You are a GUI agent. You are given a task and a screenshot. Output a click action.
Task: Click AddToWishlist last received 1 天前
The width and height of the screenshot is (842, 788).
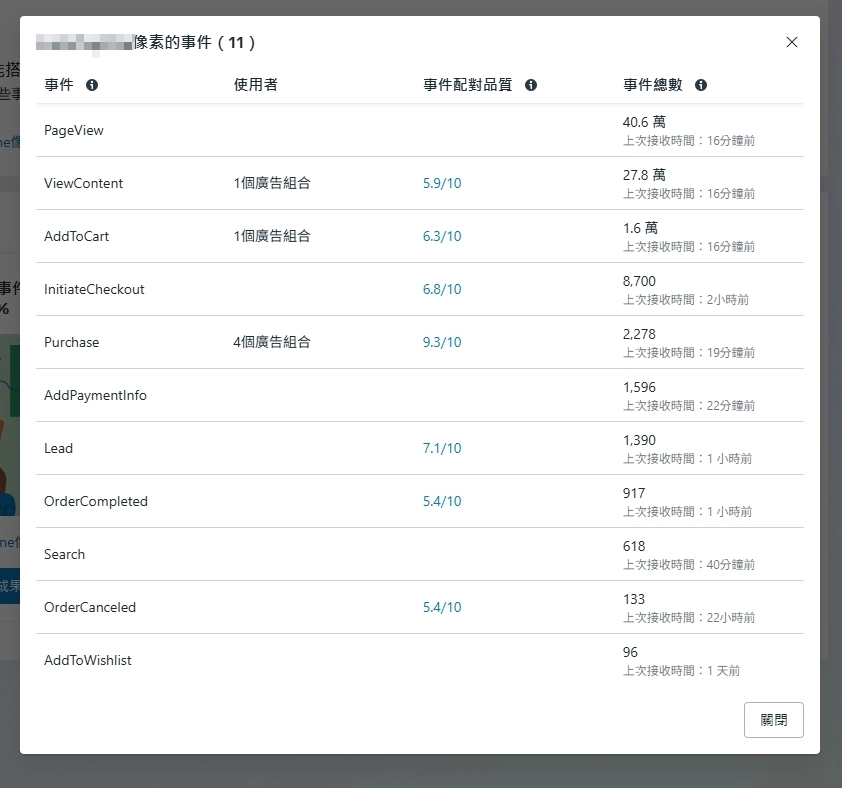[x=681, y=671]
